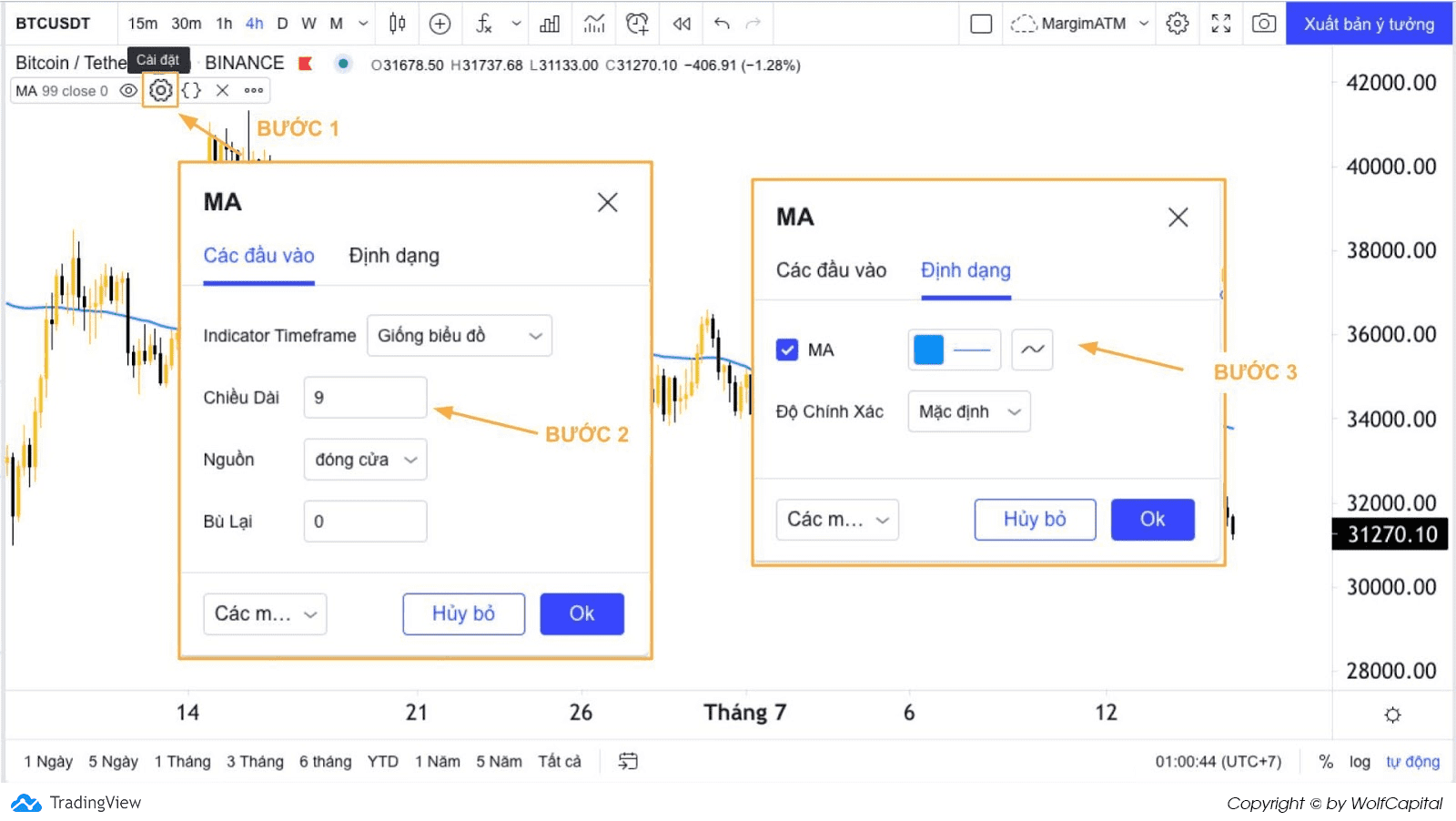Open indicators fx menu

(484, 24)
